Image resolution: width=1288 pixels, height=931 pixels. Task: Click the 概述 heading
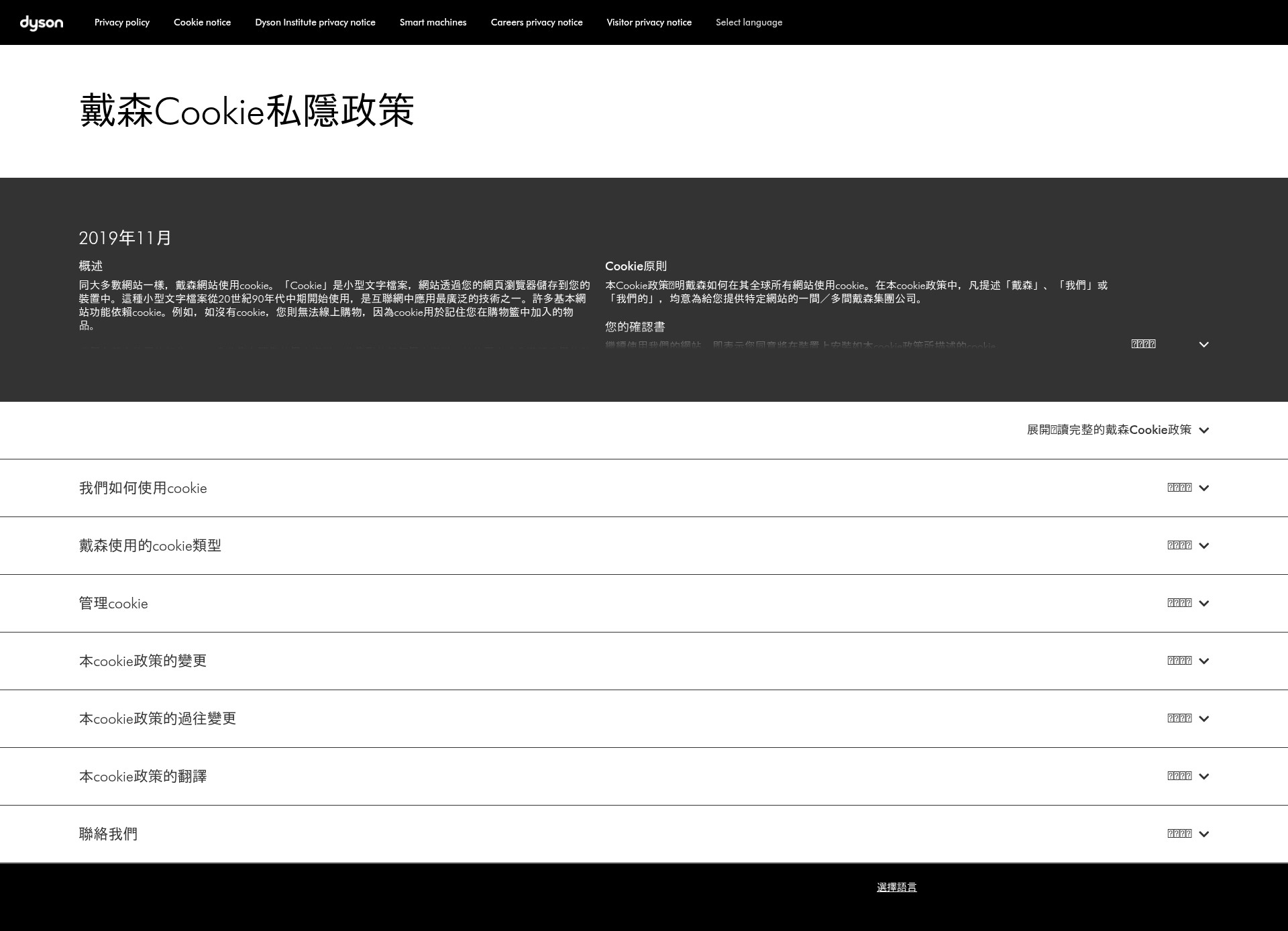(x=91, y=266)
